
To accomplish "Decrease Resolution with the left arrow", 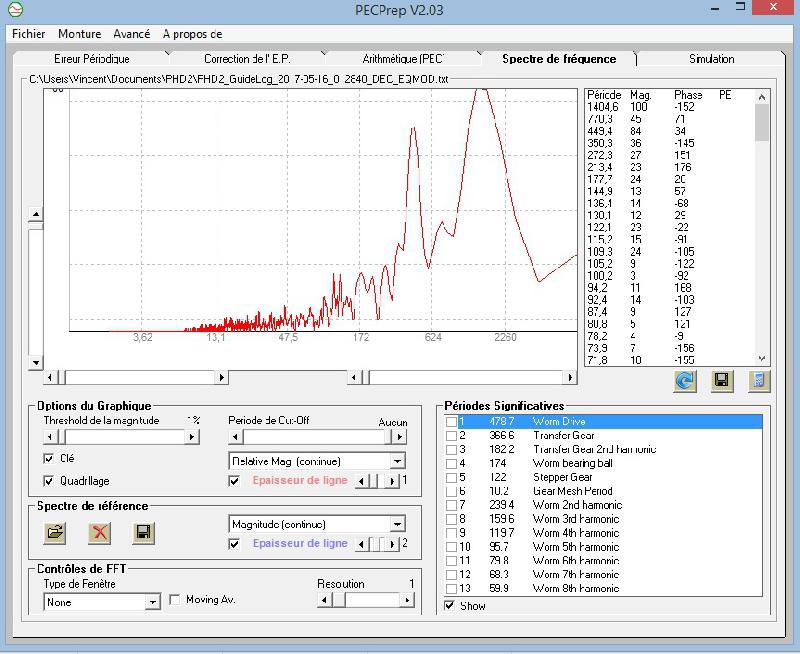I will (323, 600).
